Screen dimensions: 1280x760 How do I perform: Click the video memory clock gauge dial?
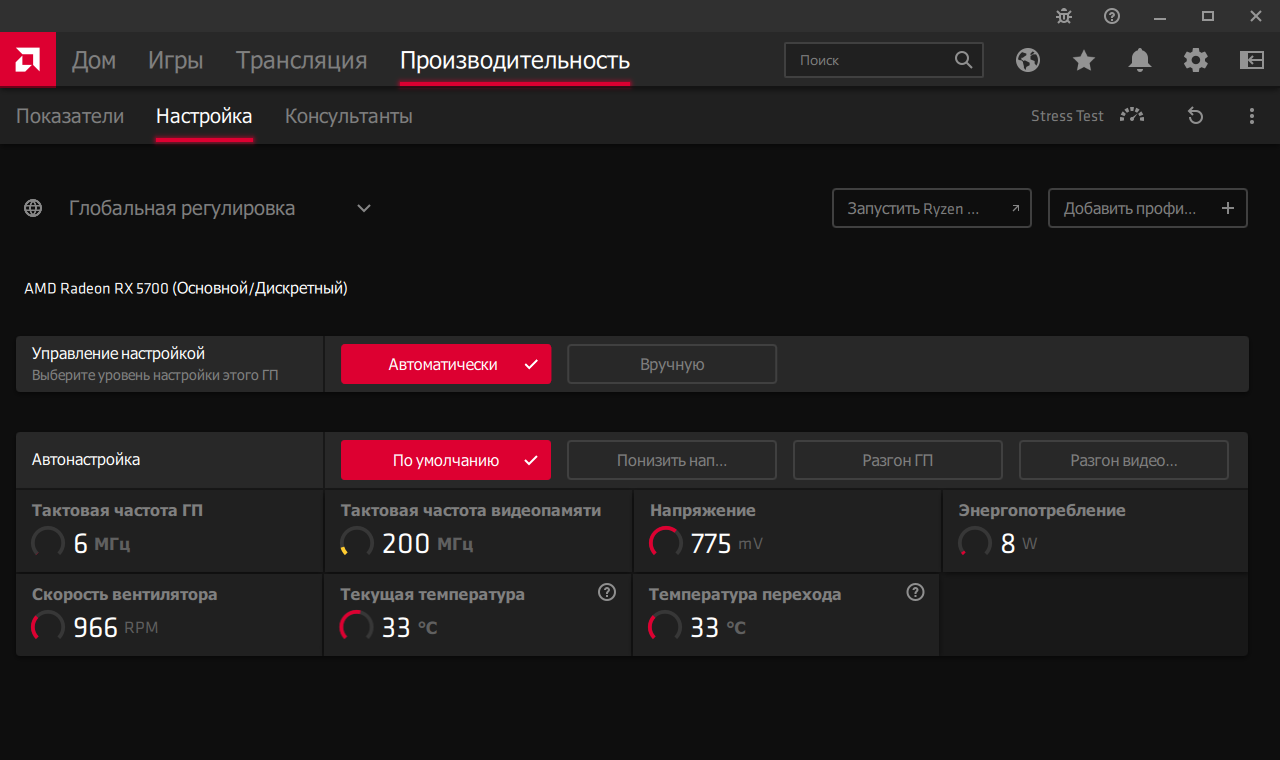(x=357, y=543)
